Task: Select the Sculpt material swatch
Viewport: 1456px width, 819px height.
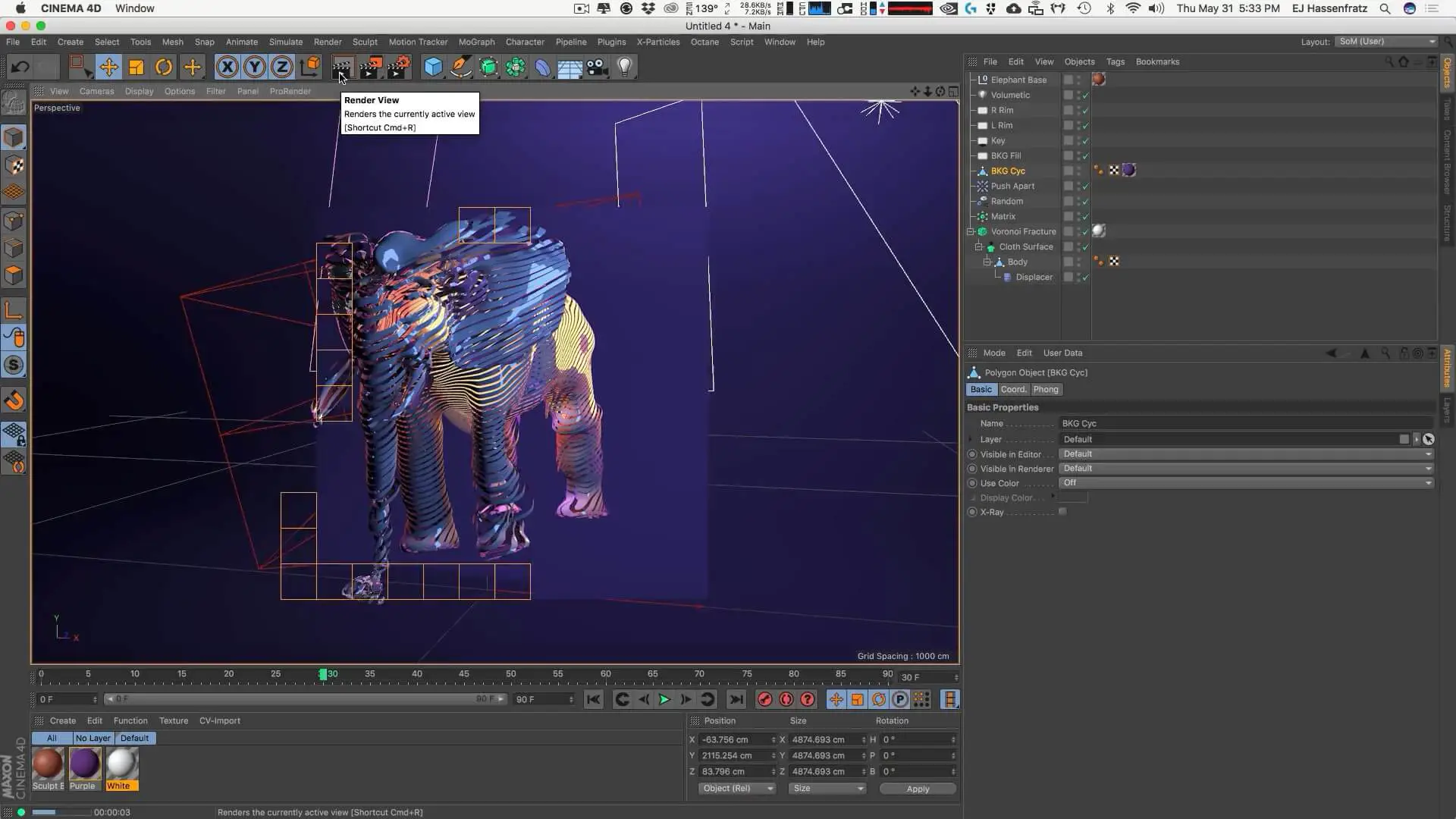Action: click(48, 764)
